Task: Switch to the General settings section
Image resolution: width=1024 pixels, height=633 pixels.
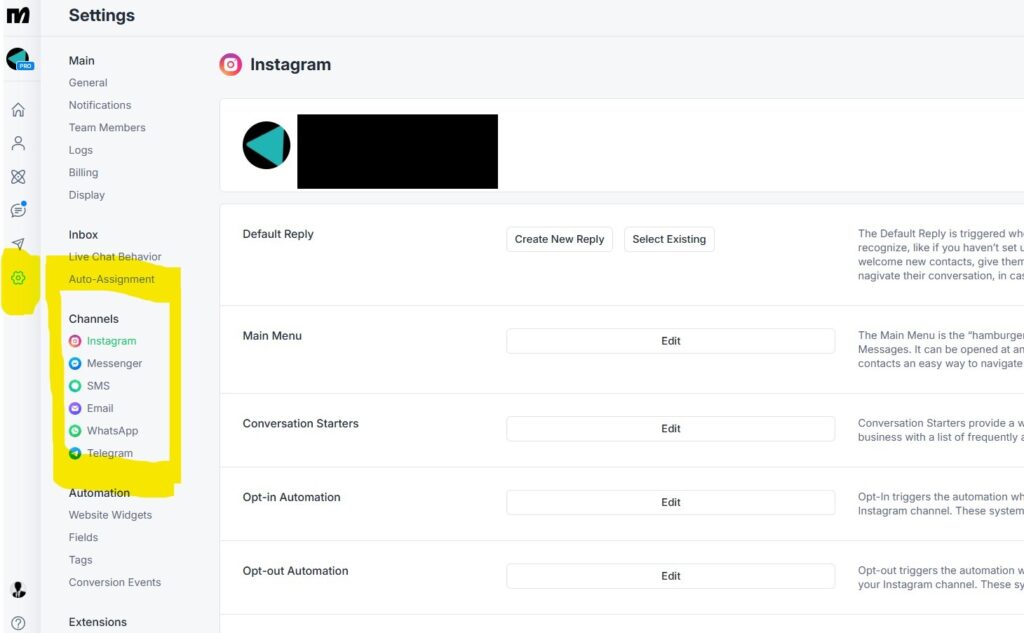Action: (87, 82)
